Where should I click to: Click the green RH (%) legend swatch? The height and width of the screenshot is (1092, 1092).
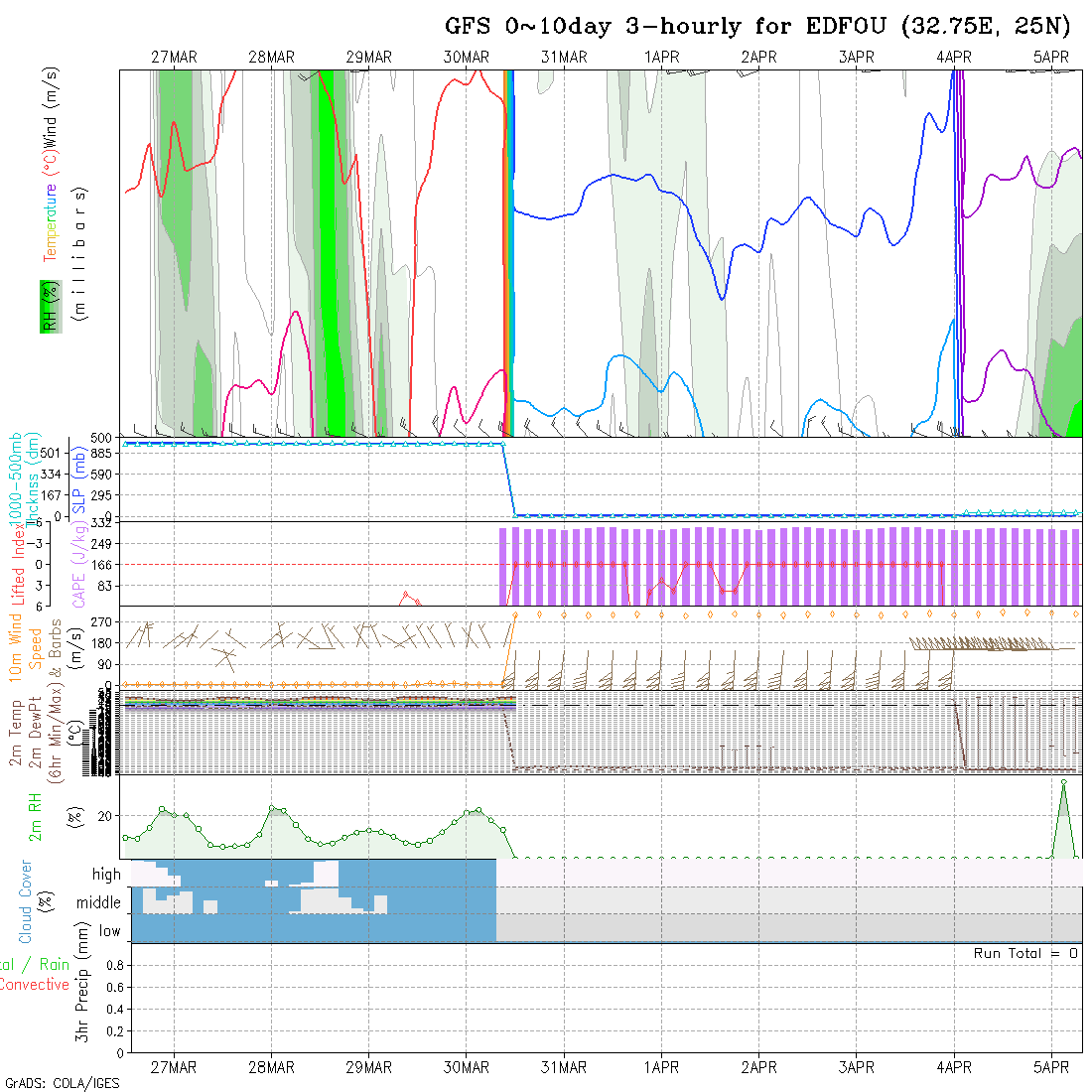(48, 308)
